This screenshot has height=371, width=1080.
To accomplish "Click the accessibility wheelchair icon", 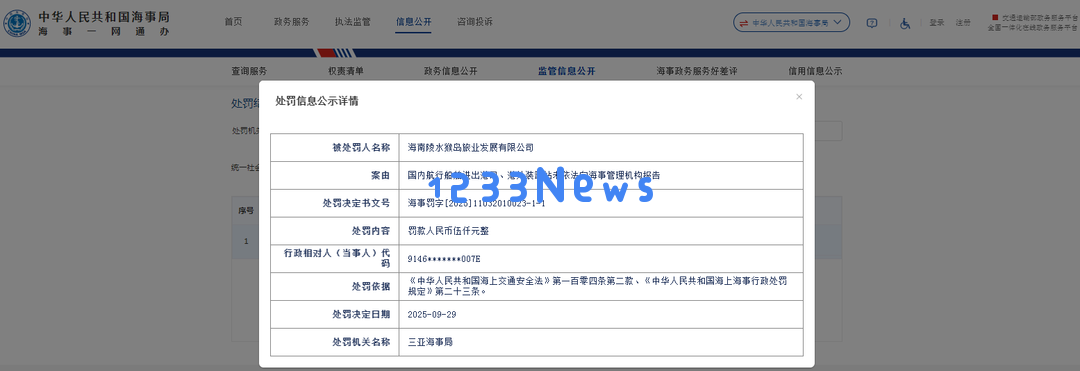I will click(905, 23).
